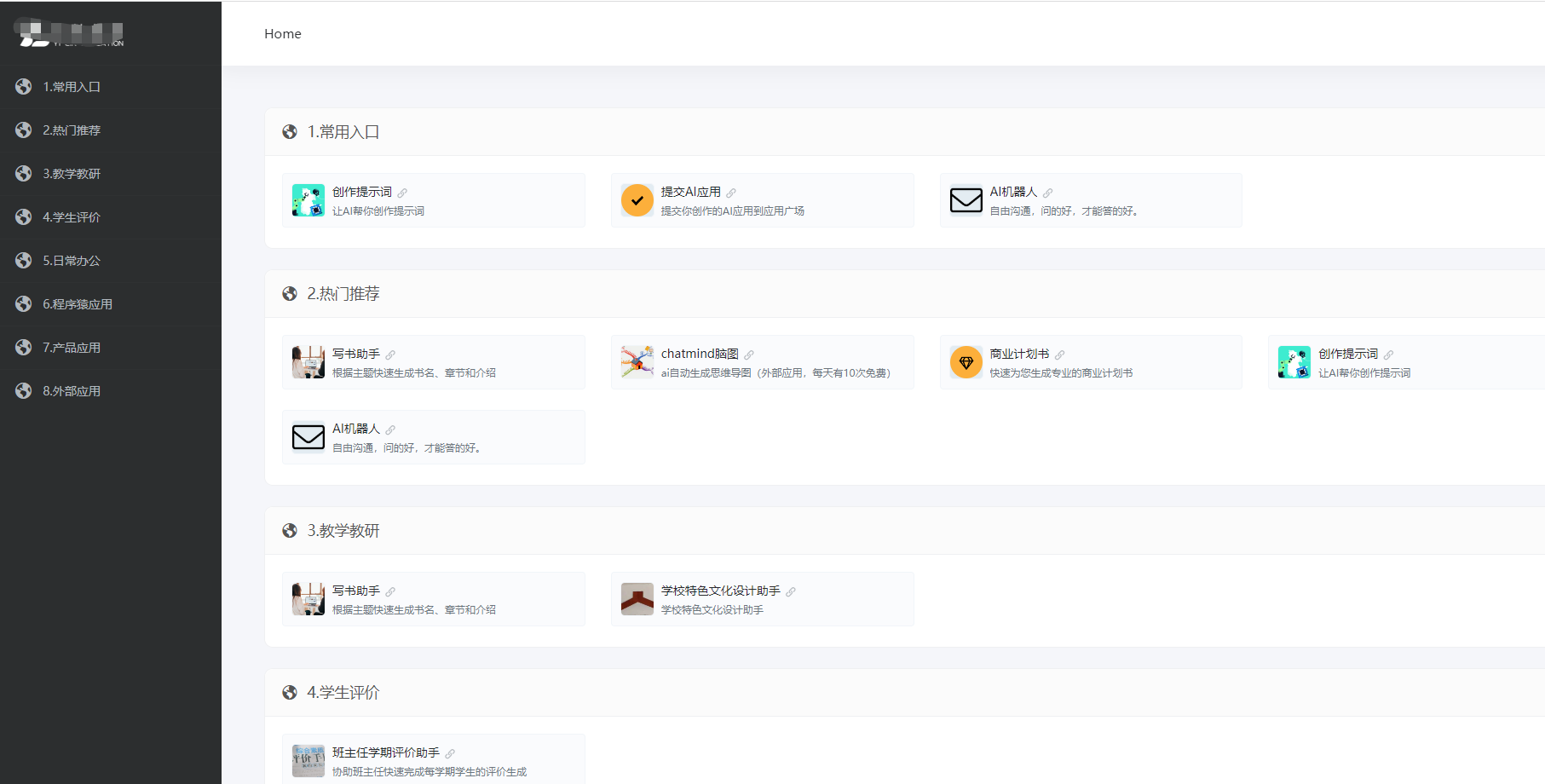Click the link icon next to chatmind脑图
The height and width of the screenshot is (784, 1545).
(x=749, y=355)
